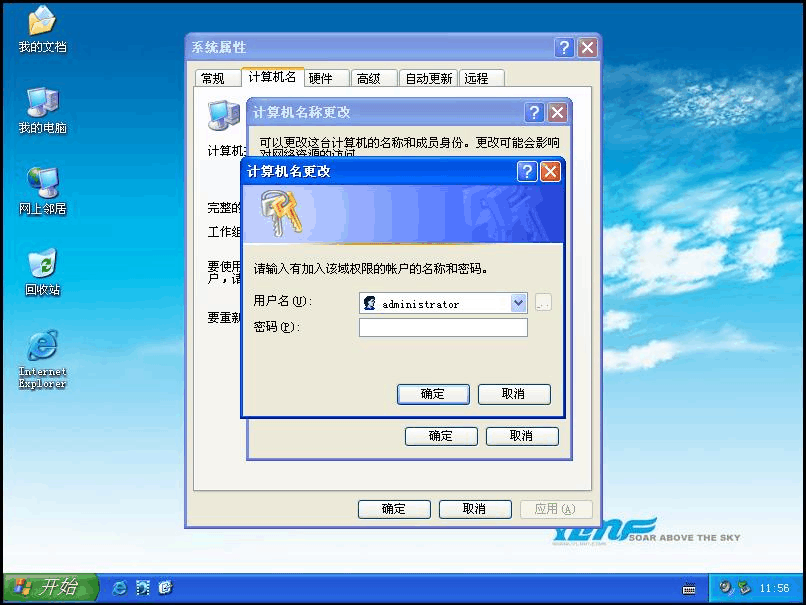This screenshot has width=806, height=605.
Task: Click Internet Explorer icon in quick launch
Action: (x=120, y=587)
